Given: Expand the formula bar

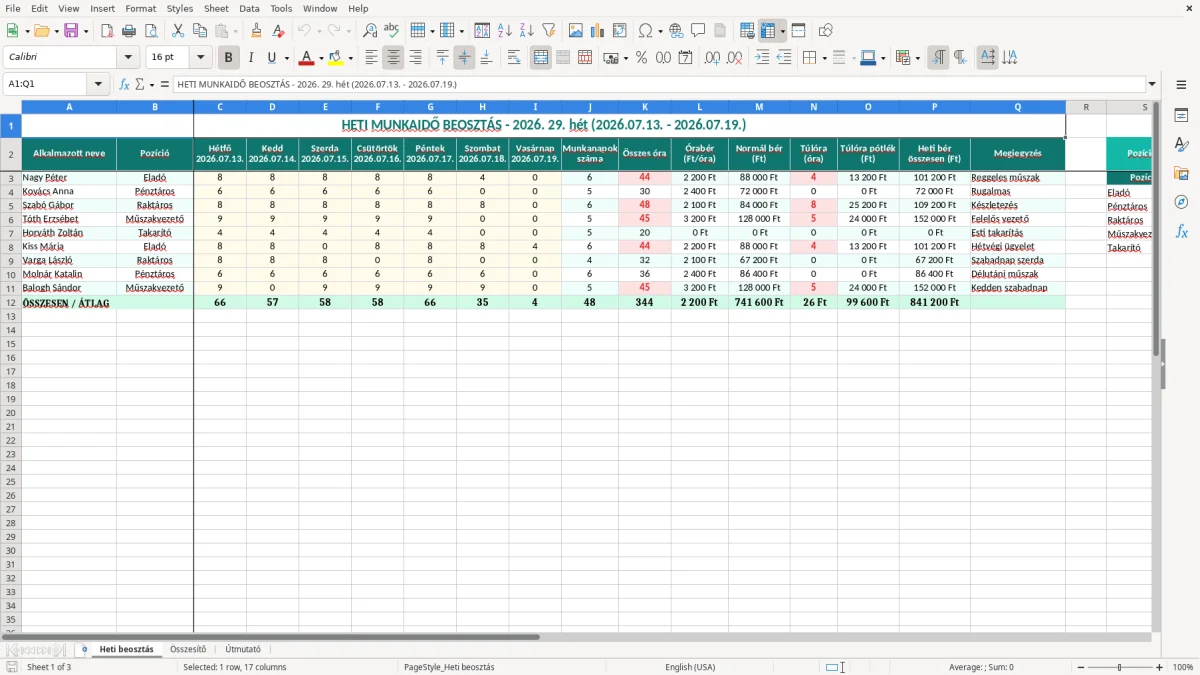Looking at the screenshot, I should 1153,84.
